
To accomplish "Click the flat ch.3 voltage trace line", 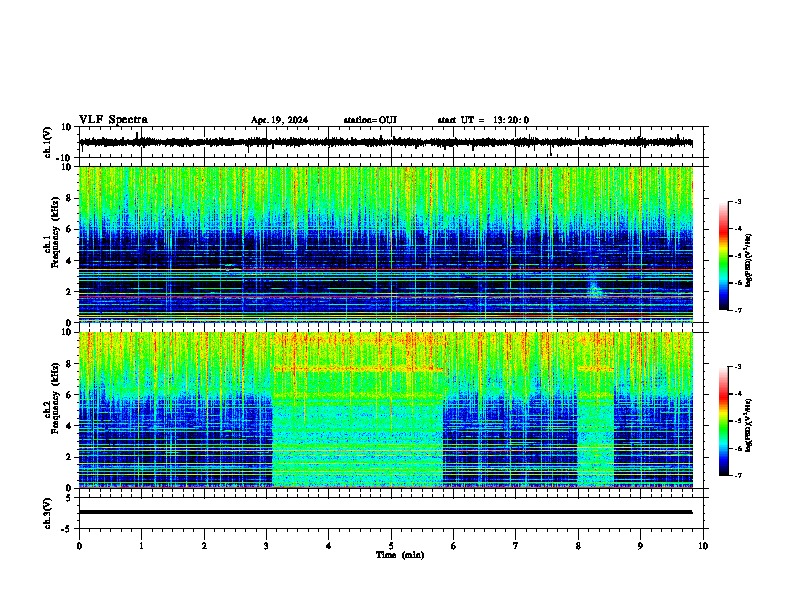I will click(386, 512).
